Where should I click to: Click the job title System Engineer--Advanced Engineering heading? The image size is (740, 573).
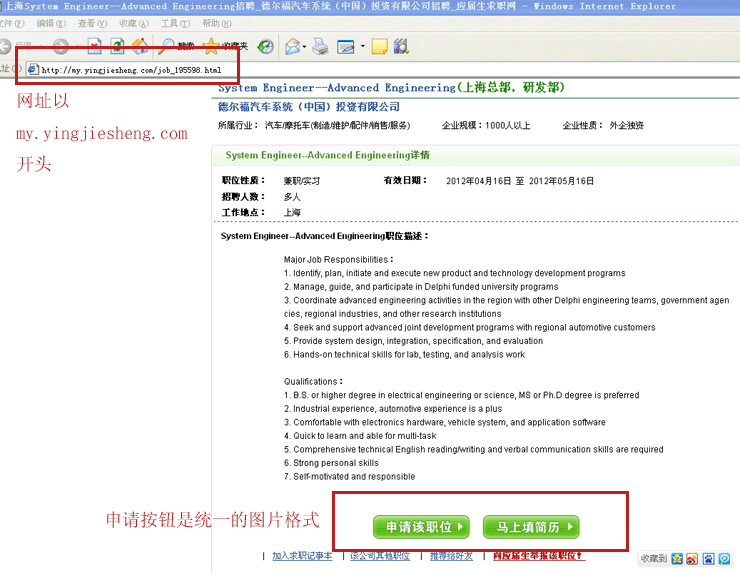pyautogui.click(x=391, y=87)
